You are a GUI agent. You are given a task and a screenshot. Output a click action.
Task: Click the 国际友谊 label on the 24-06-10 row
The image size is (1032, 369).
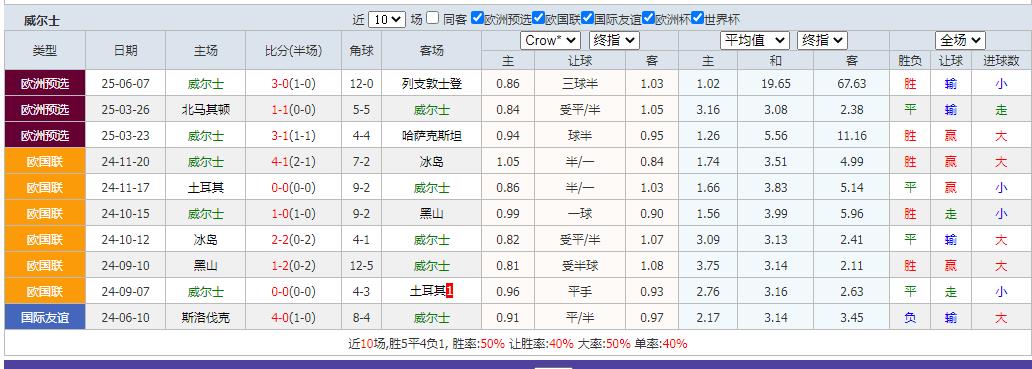tap(45, 318)
